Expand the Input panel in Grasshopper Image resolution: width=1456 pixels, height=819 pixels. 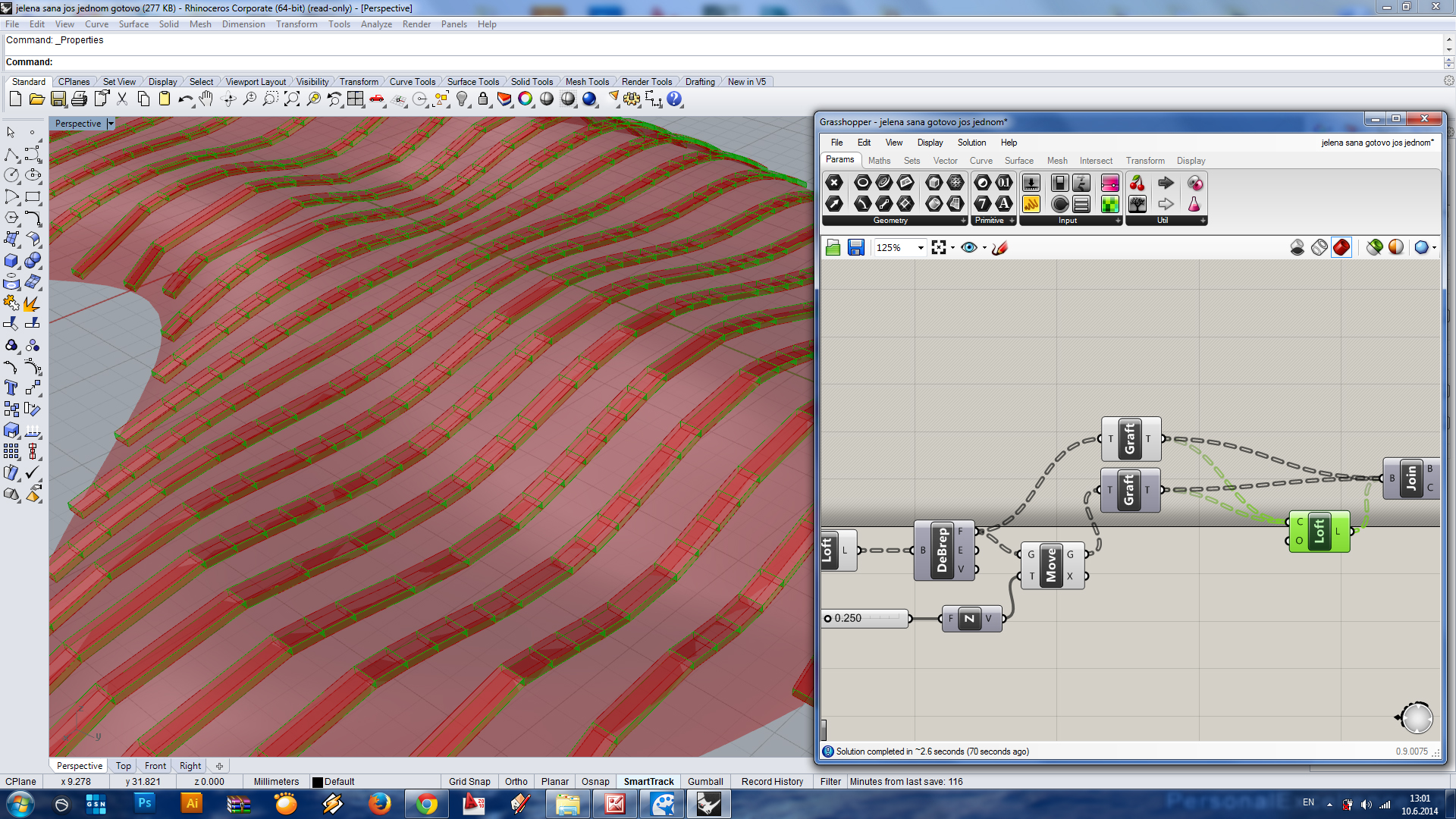(x=1118, y=221)
